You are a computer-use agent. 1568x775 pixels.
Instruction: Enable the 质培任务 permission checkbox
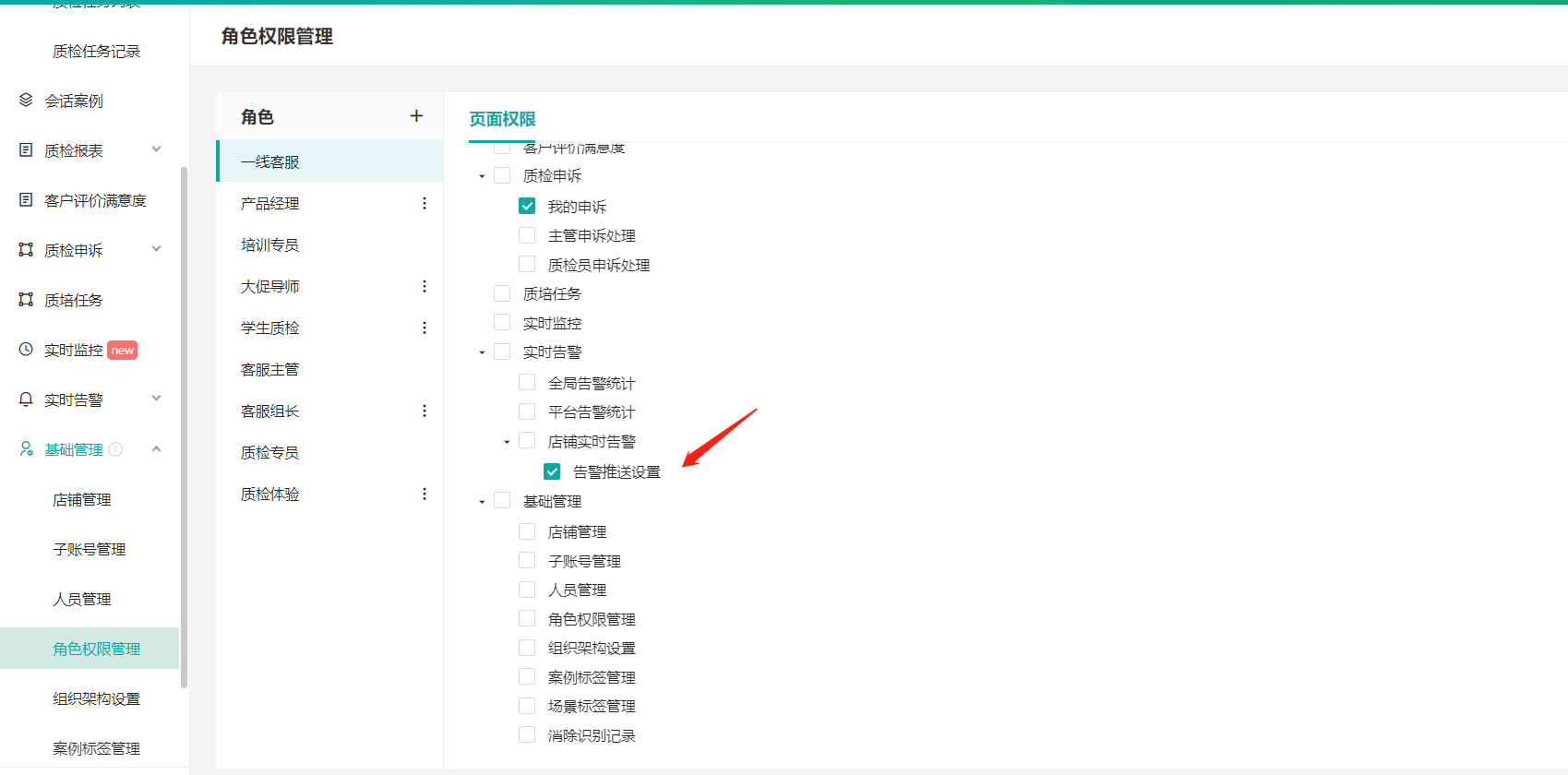coord(502,293)
